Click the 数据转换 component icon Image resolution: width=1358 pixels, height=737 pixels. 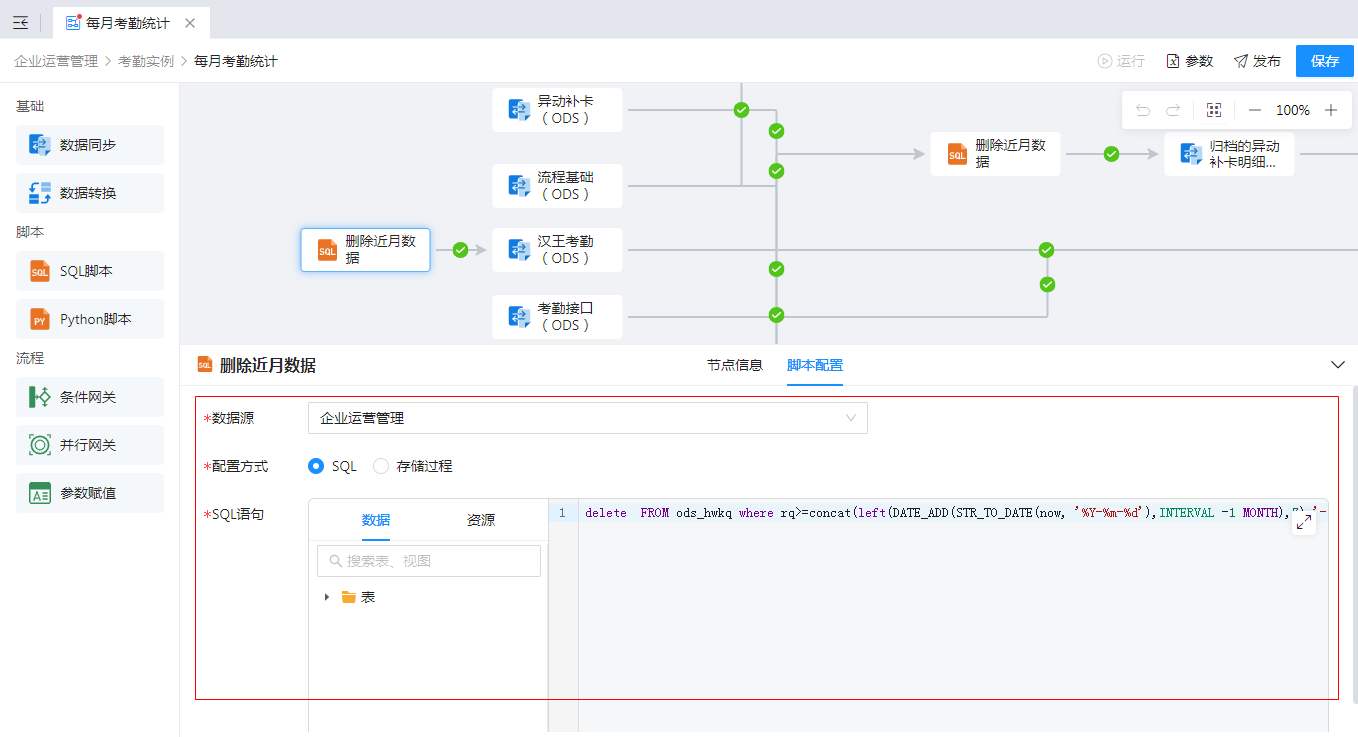coord(40,193)
